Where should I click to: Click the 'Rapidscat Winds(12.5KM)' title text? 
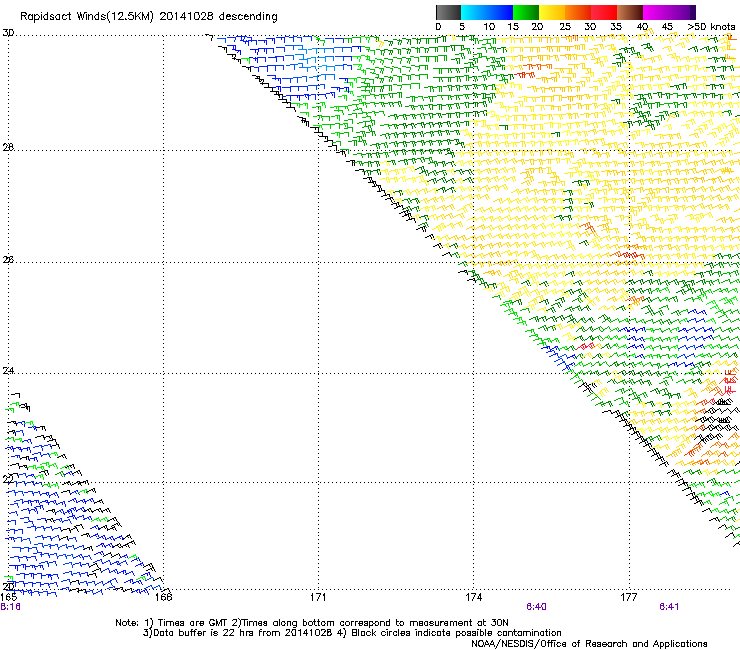(86, 17)
